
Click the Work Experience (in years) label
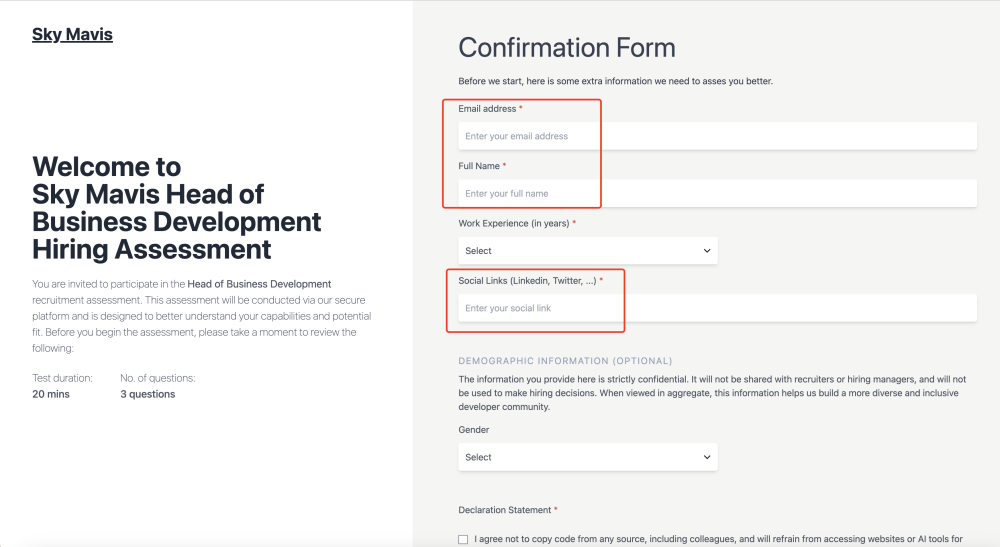click(513, 223)
